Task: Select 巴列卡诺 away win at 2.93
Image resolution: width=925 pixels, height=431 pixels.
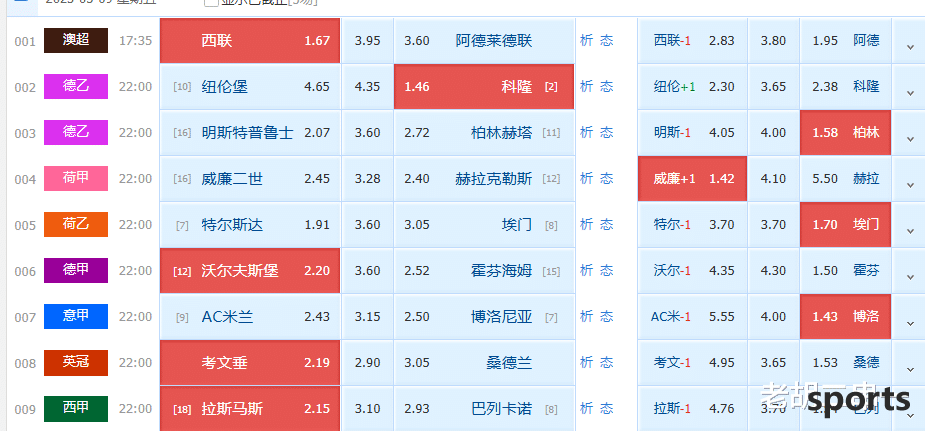Action: click(484, 409)
